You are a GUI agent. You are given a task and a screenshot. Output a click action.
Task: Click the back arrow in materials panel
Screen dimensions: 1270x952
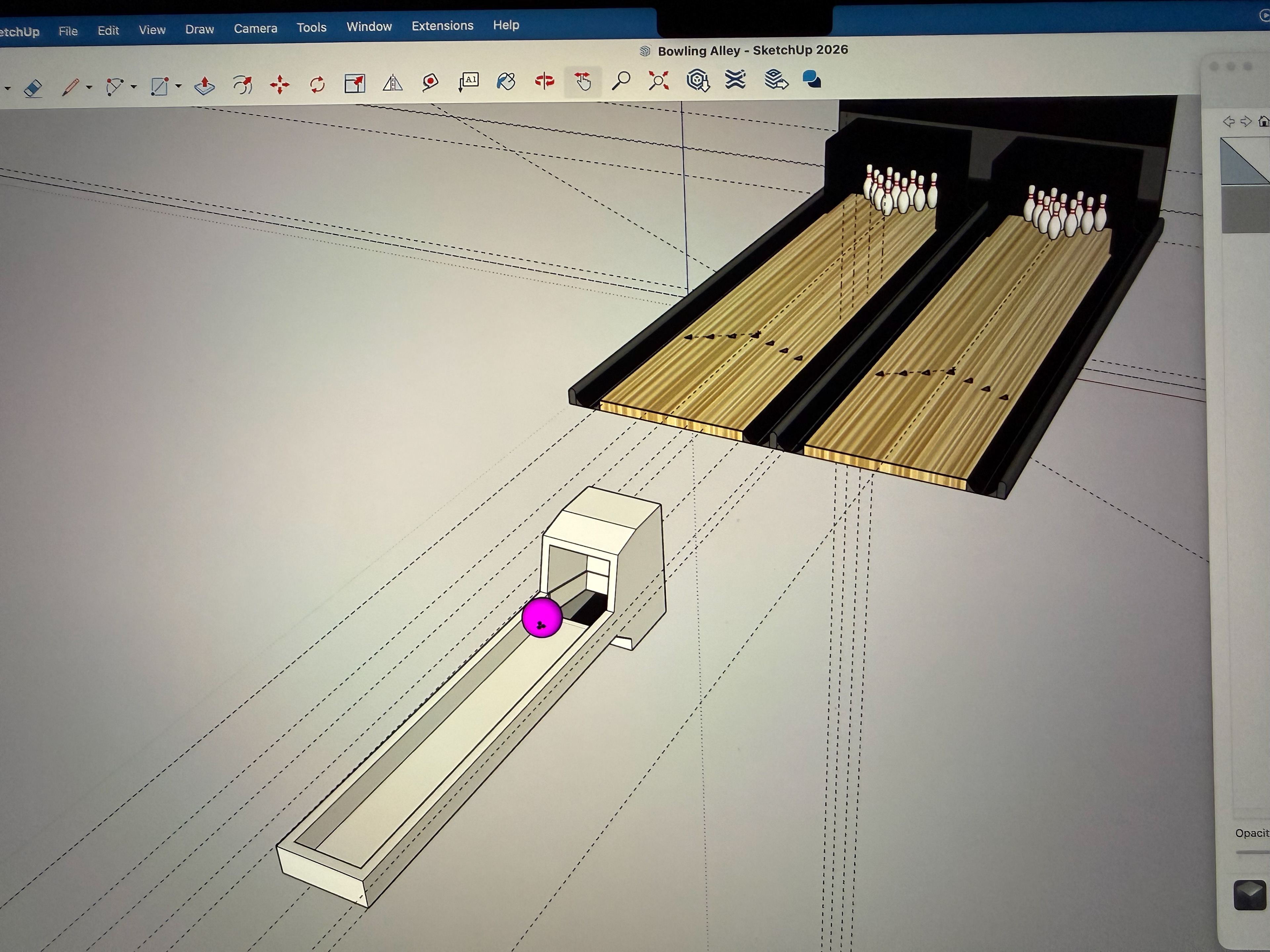pos(1228,122)
